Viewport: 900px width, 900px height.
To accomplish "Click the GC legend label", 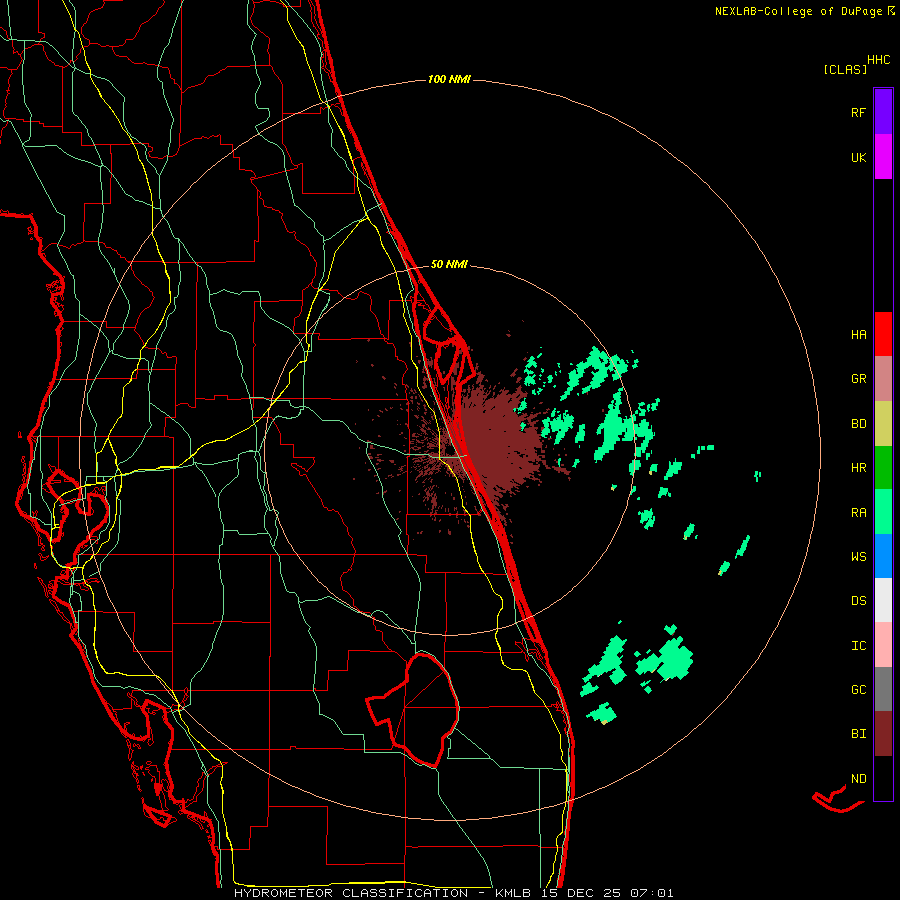I will (x=858, y=690).
